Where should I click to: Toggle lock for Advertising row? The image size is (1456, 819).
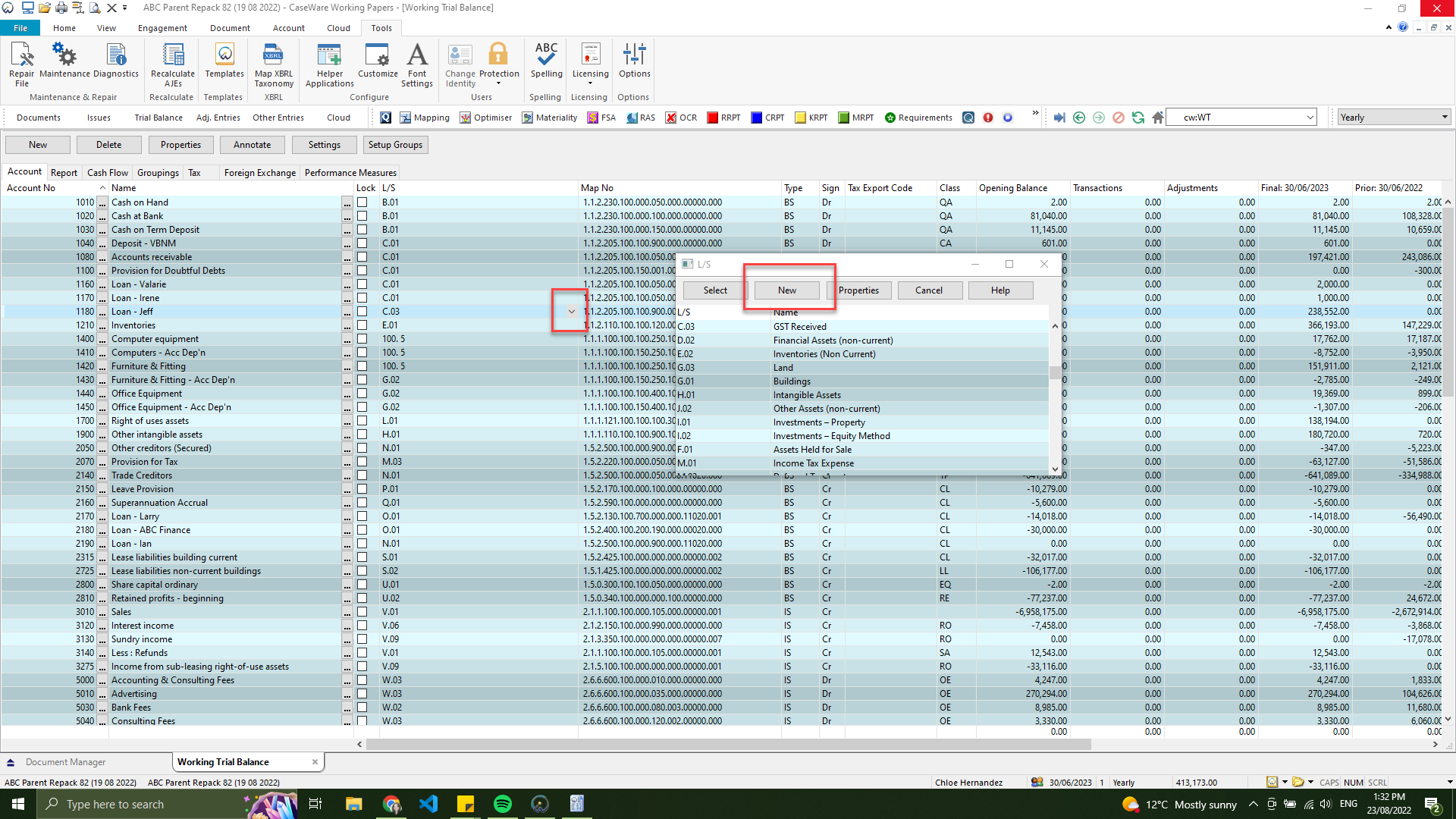pos(362,694)
